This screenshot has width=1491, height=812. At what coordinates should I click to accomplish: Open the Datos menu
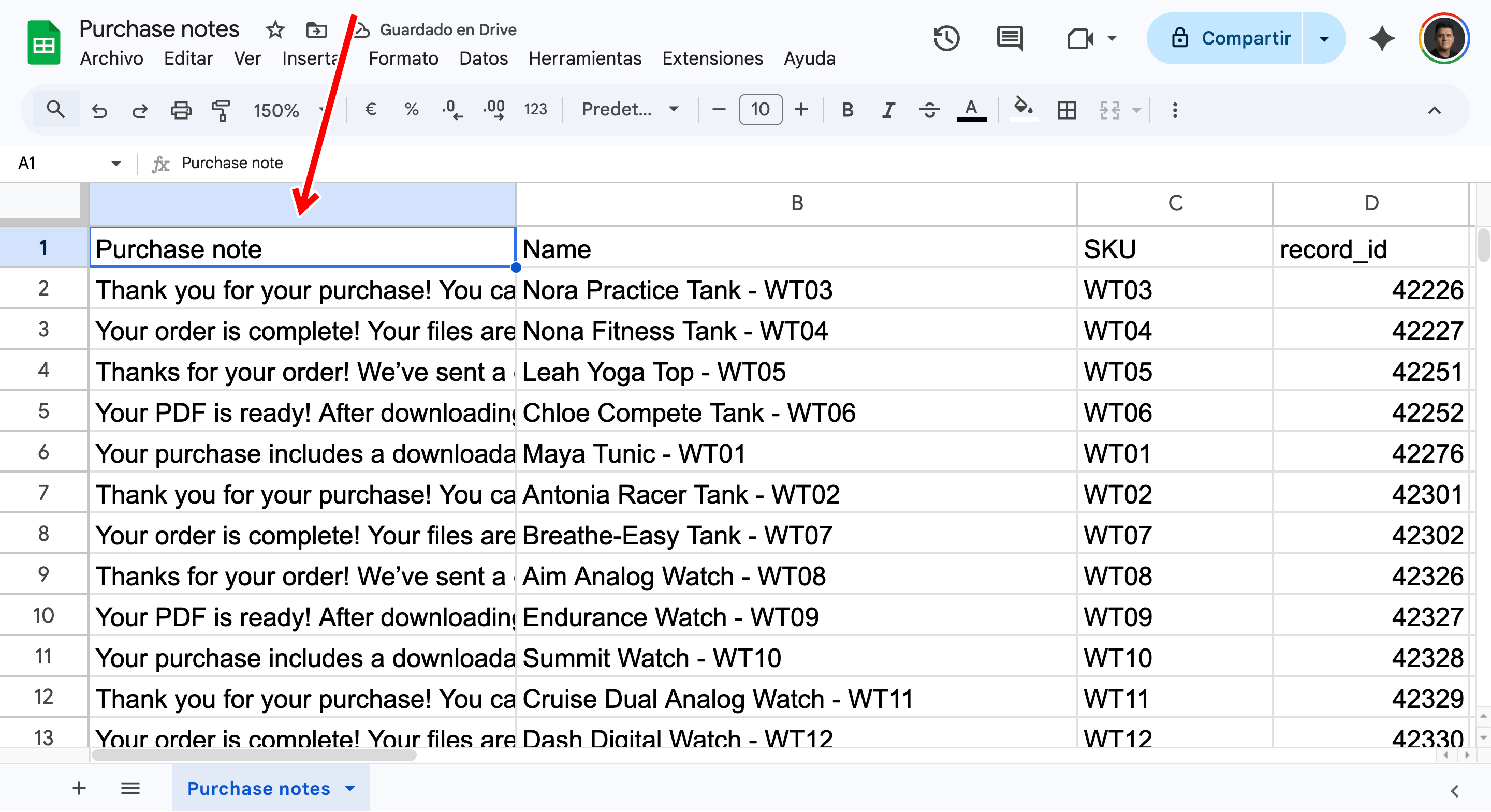[484, 58]
